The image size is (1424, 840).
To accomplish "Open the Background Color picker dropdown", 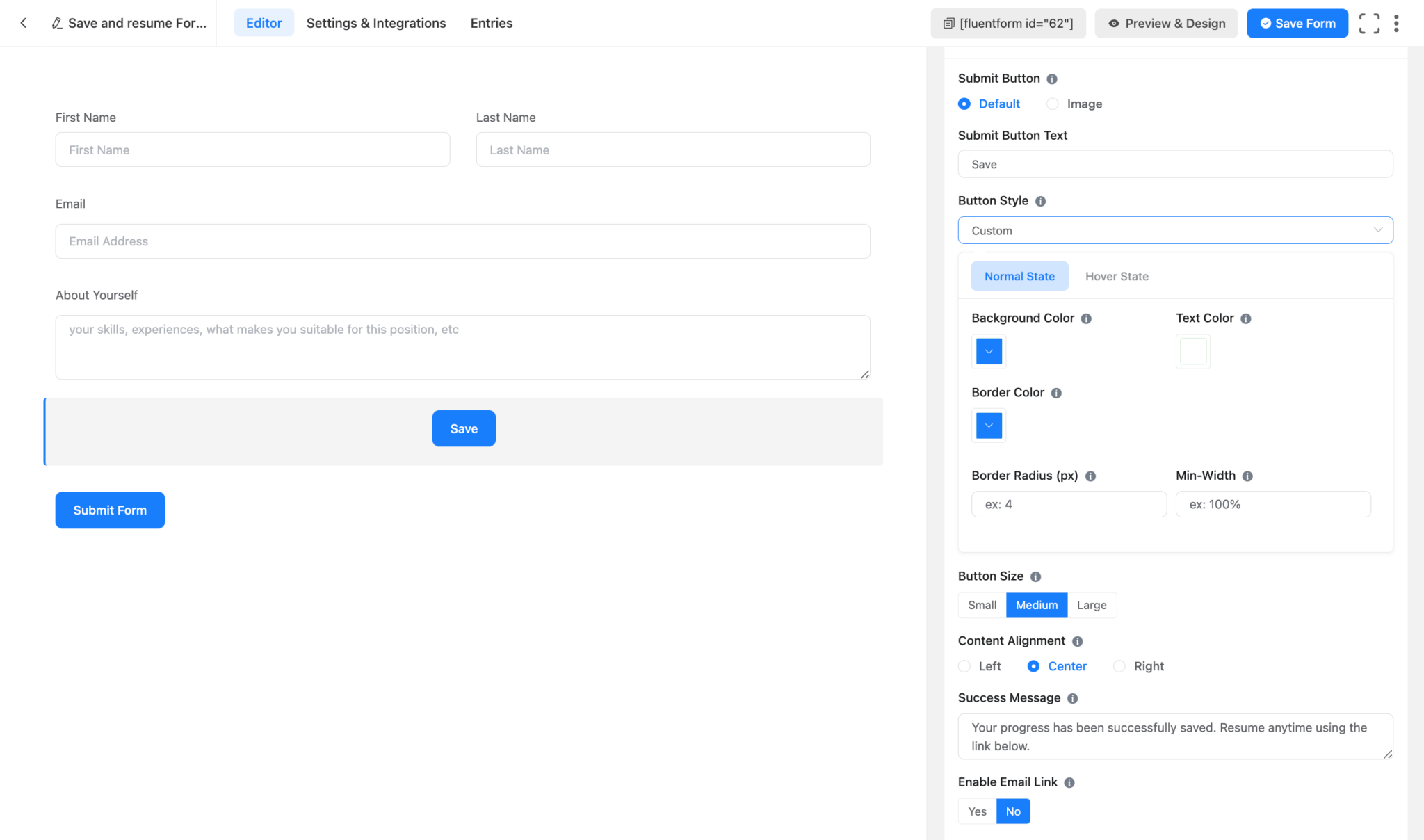I will click(x=988, y=351).
